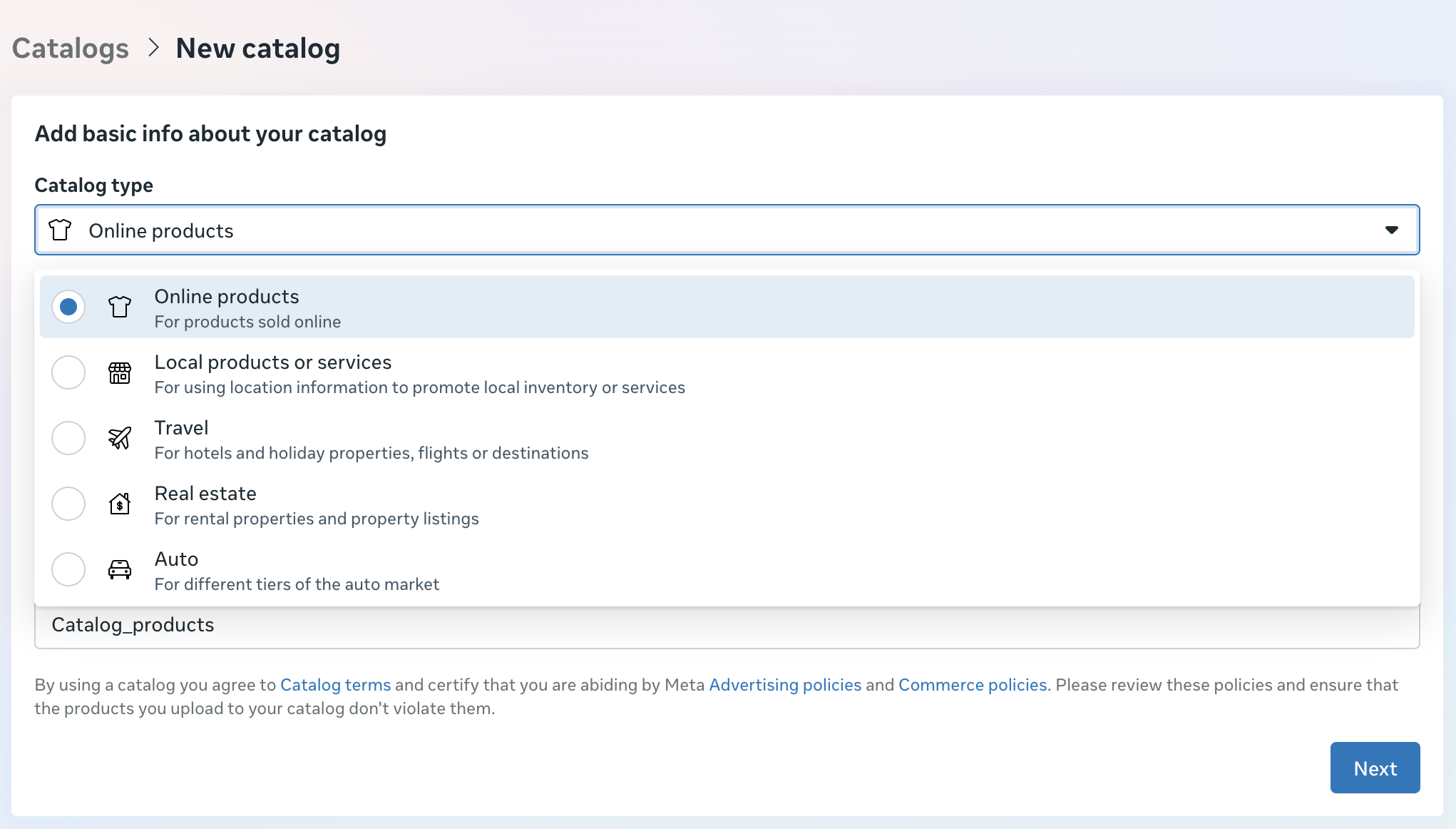Choose 'For rental properties and property listings' entry
The height and width of the screenshot is (829, 1456).
pos(317,519)
